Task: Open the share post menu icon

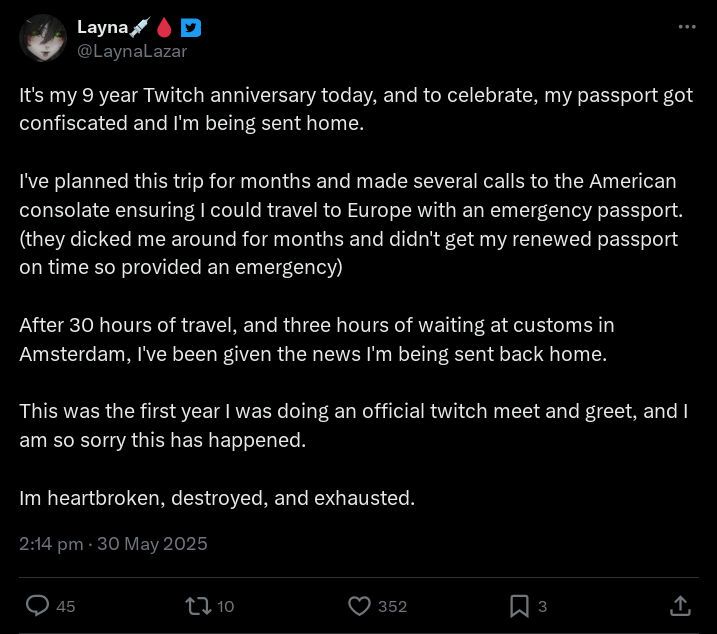Action: [680, 605]
